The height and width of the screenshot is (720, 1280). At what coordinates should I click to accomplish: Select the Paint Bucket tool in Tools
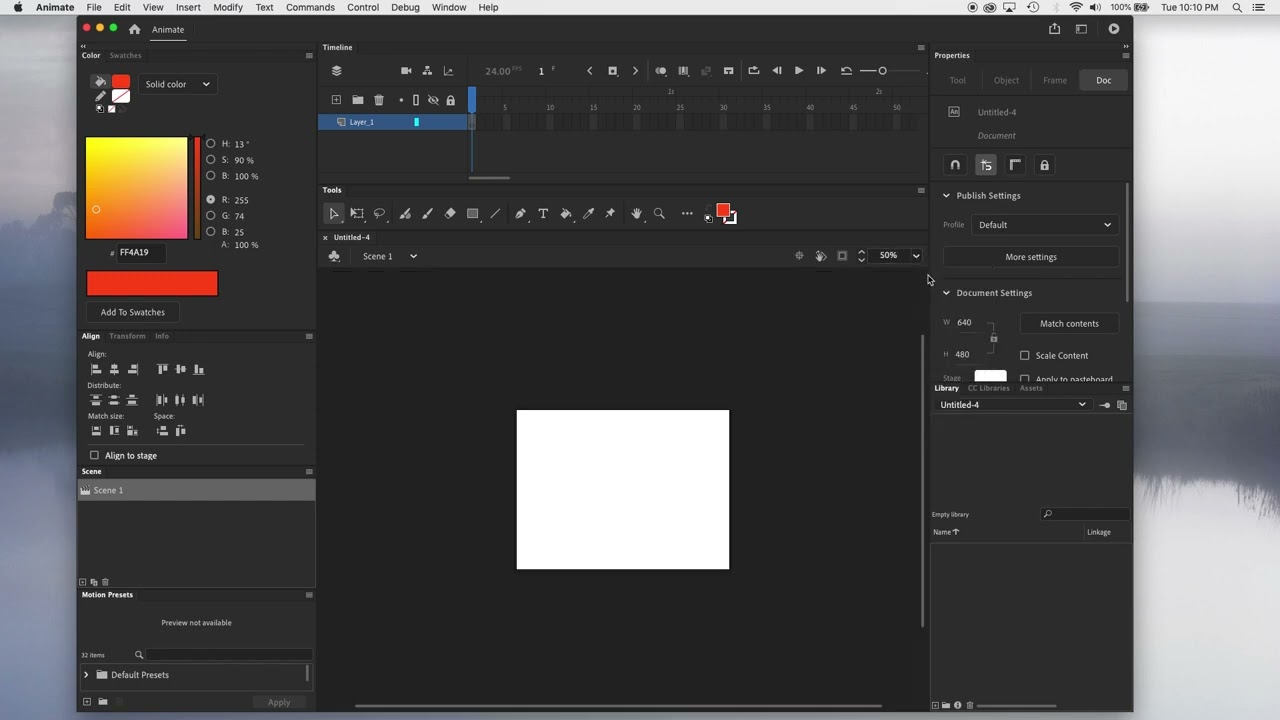pos(566,214)
